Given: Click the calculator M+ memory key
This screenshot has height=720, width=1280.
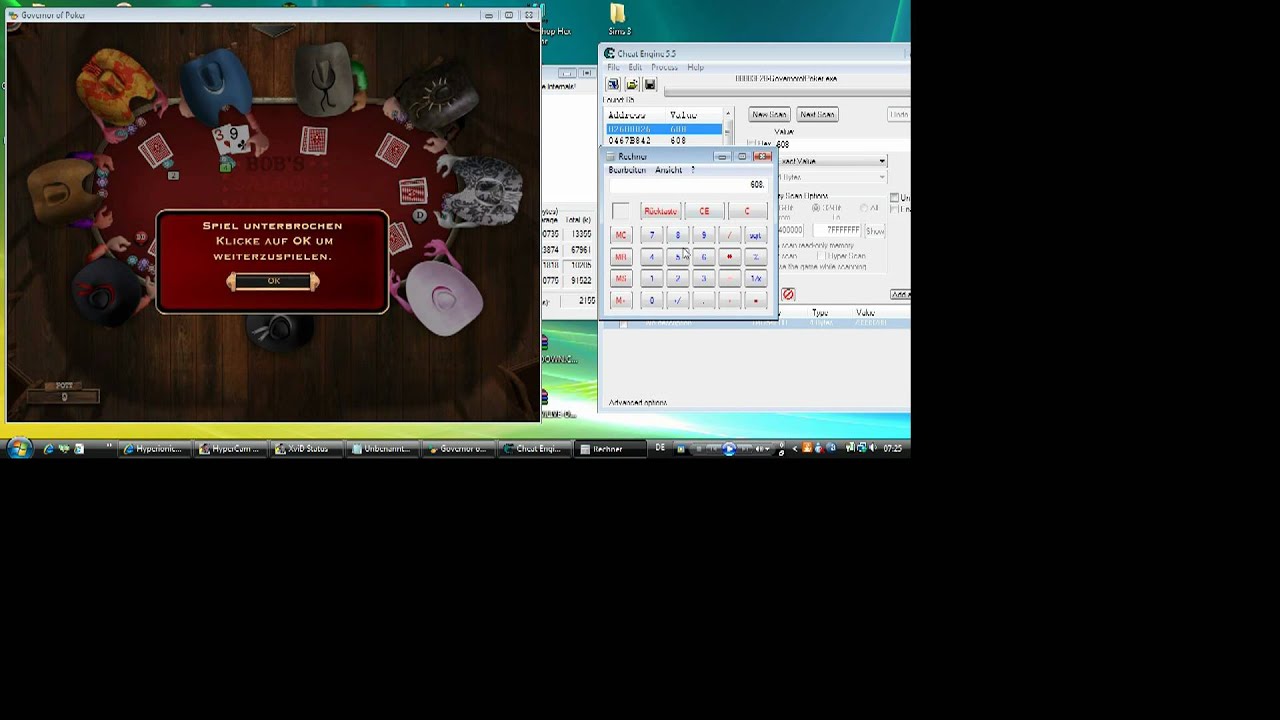Looking at the screenshot, I should click(x=621, y=300).
